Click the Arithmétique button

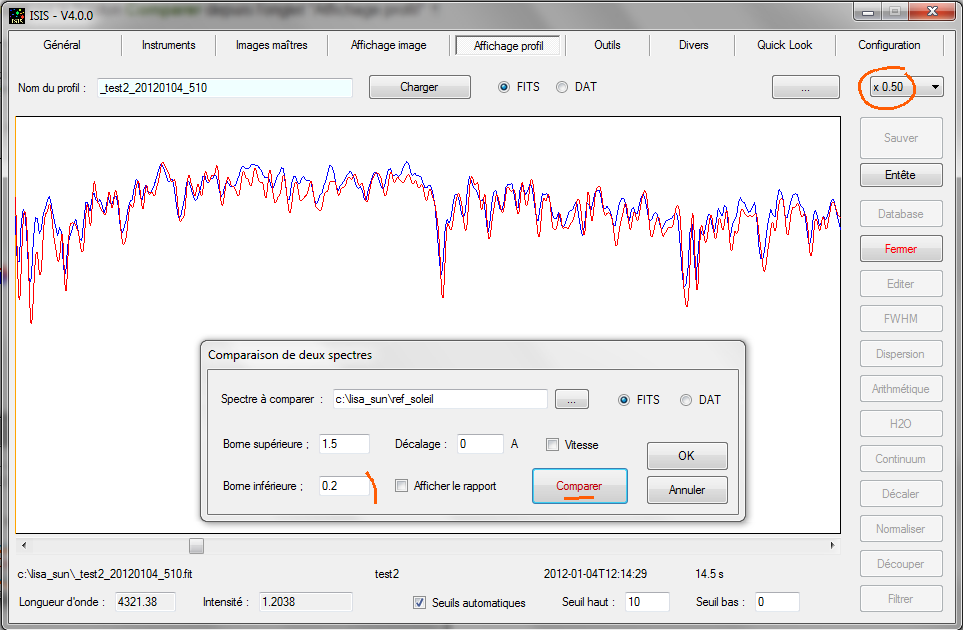(901, 389)
